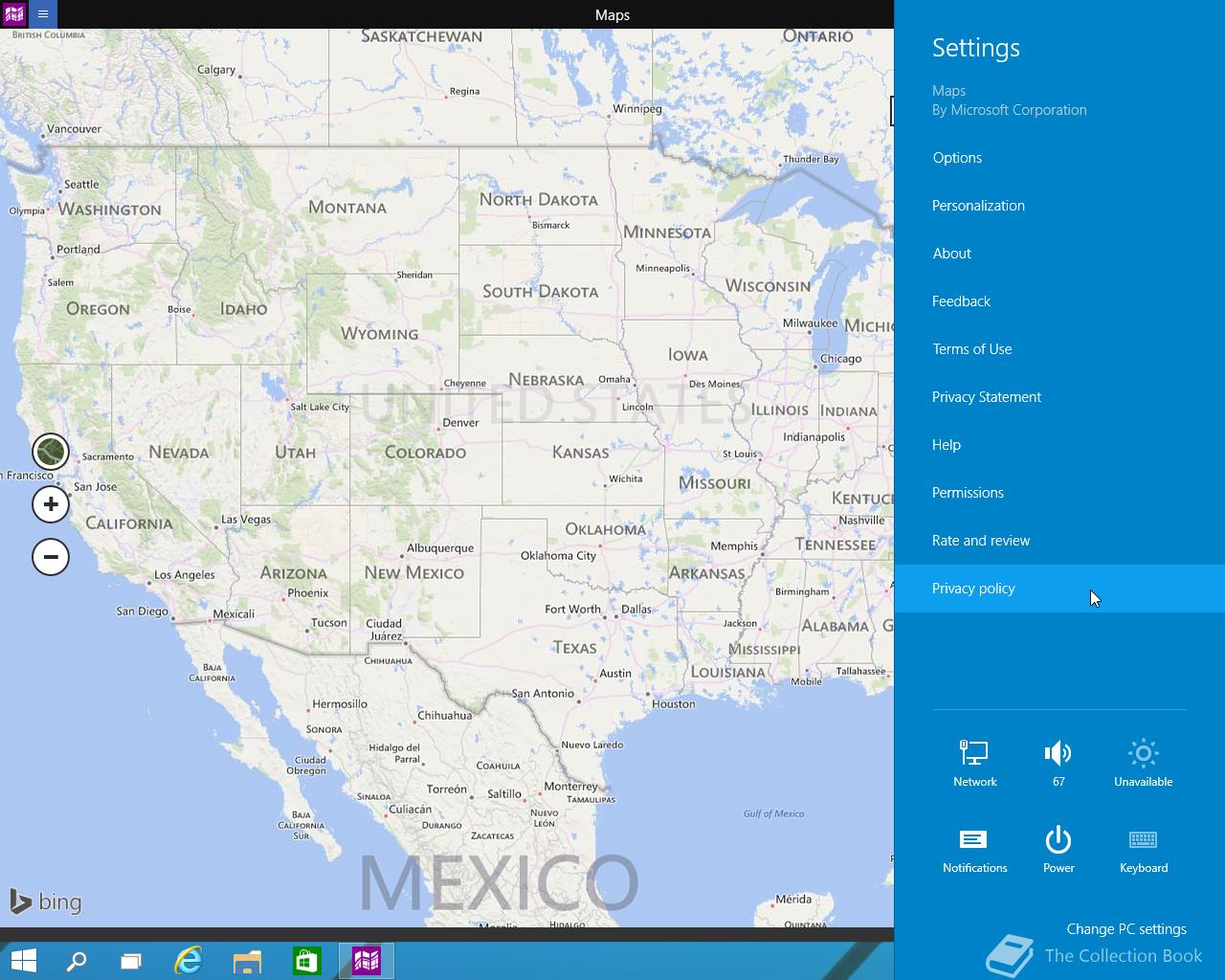Open Task View on the taskbar

click(131, 961)
